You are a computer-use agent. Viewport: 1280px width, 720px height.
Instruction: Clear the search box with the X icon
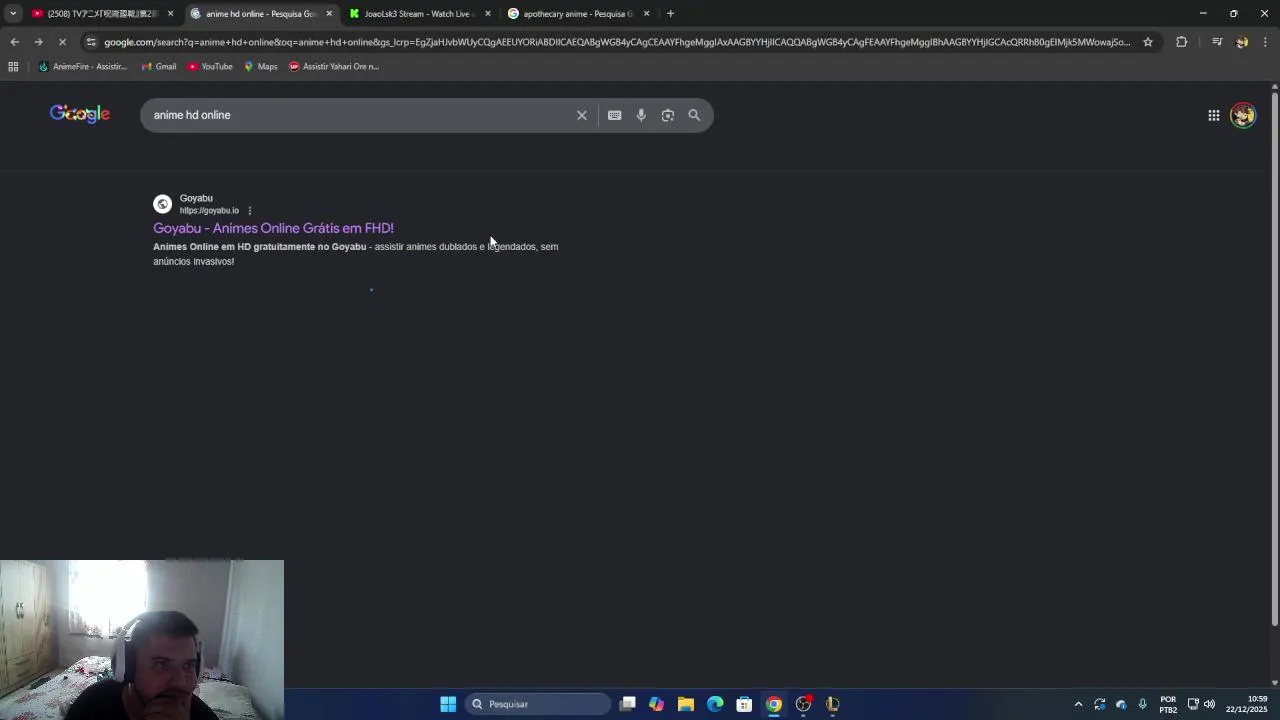click(581, 115)
